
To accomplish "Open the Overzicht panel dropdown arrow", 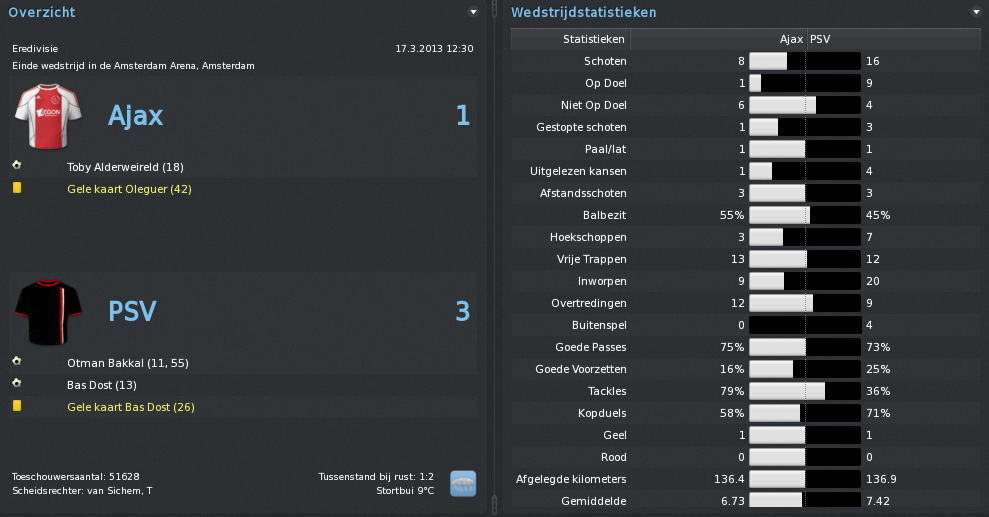I will (473, 12).
